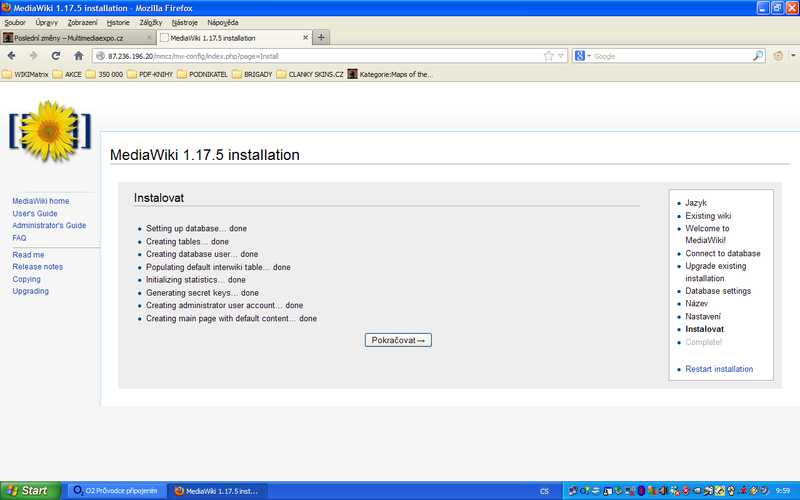This screenshot has width=800, height=500.
Task: Open the toolbar dropdown arrow beside face icon
Action: point(793,56)
